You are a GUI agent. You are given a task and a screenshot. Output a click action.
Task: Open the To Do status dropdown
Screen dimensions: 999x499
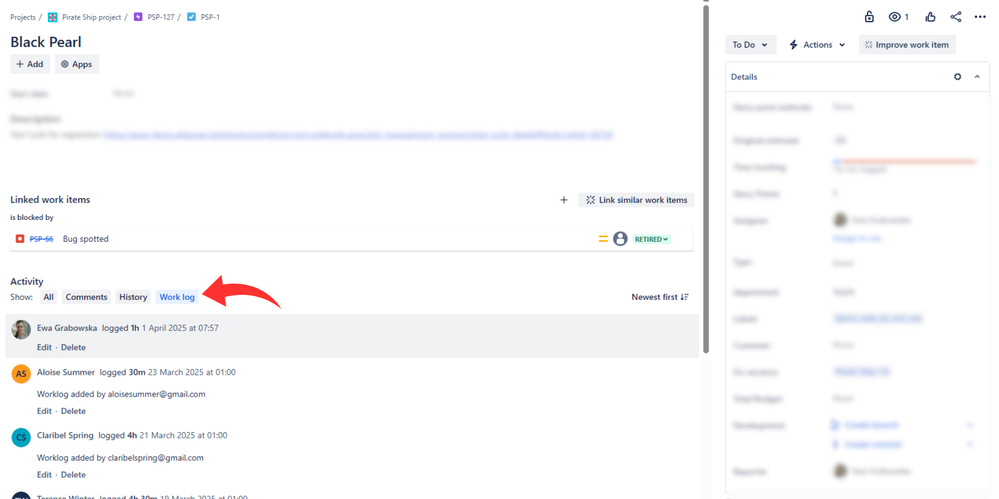[751, 45]
